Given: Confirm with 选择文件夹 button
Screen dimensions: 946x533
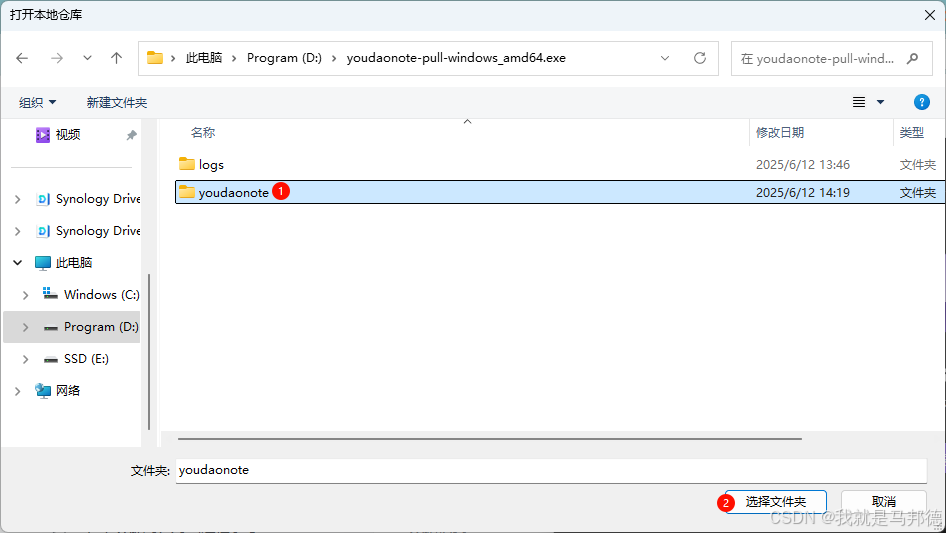Looking at the screenshot, I should [x=776, y=502].
